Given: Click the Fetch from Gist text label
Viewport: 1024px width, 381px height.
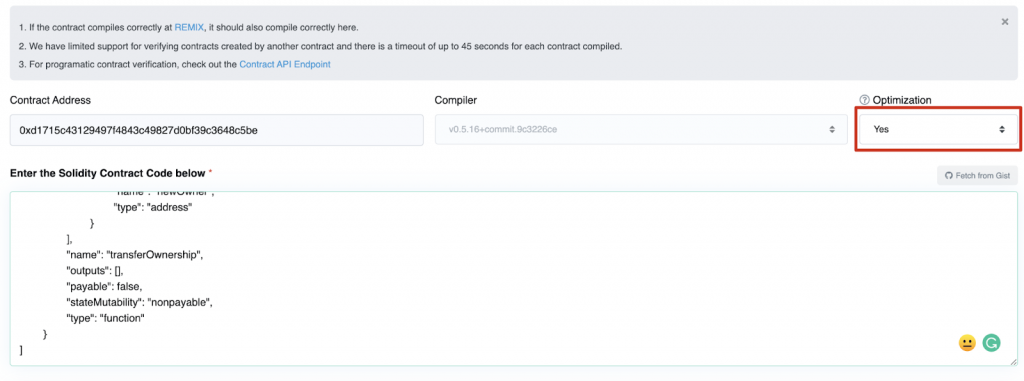Looking at the screenshot, I should [983, 176].
